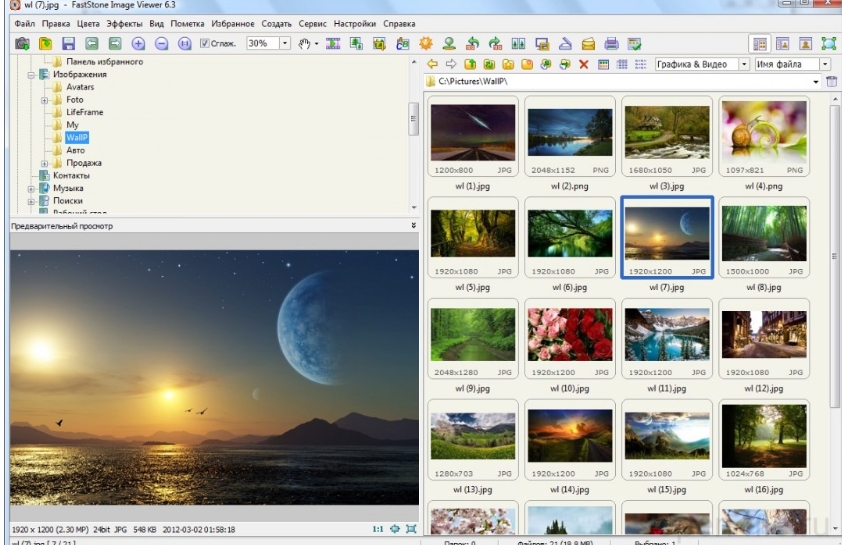
Task: Click the Email envelope icon
Action: pos(588,43)
